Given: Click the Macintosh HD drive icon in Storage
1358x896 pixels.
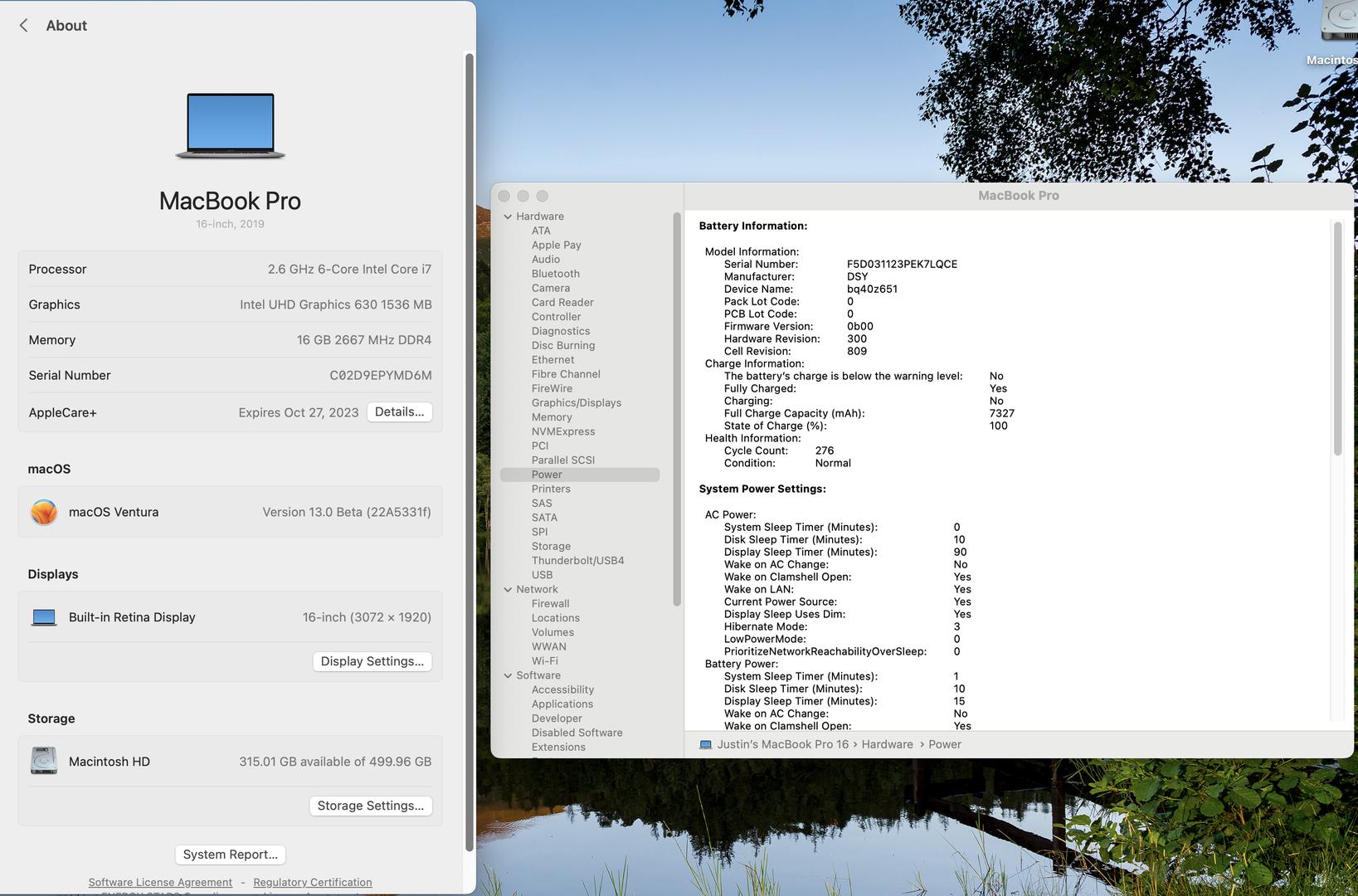Looking at the screenshot, I should click(x=44, y=761).
